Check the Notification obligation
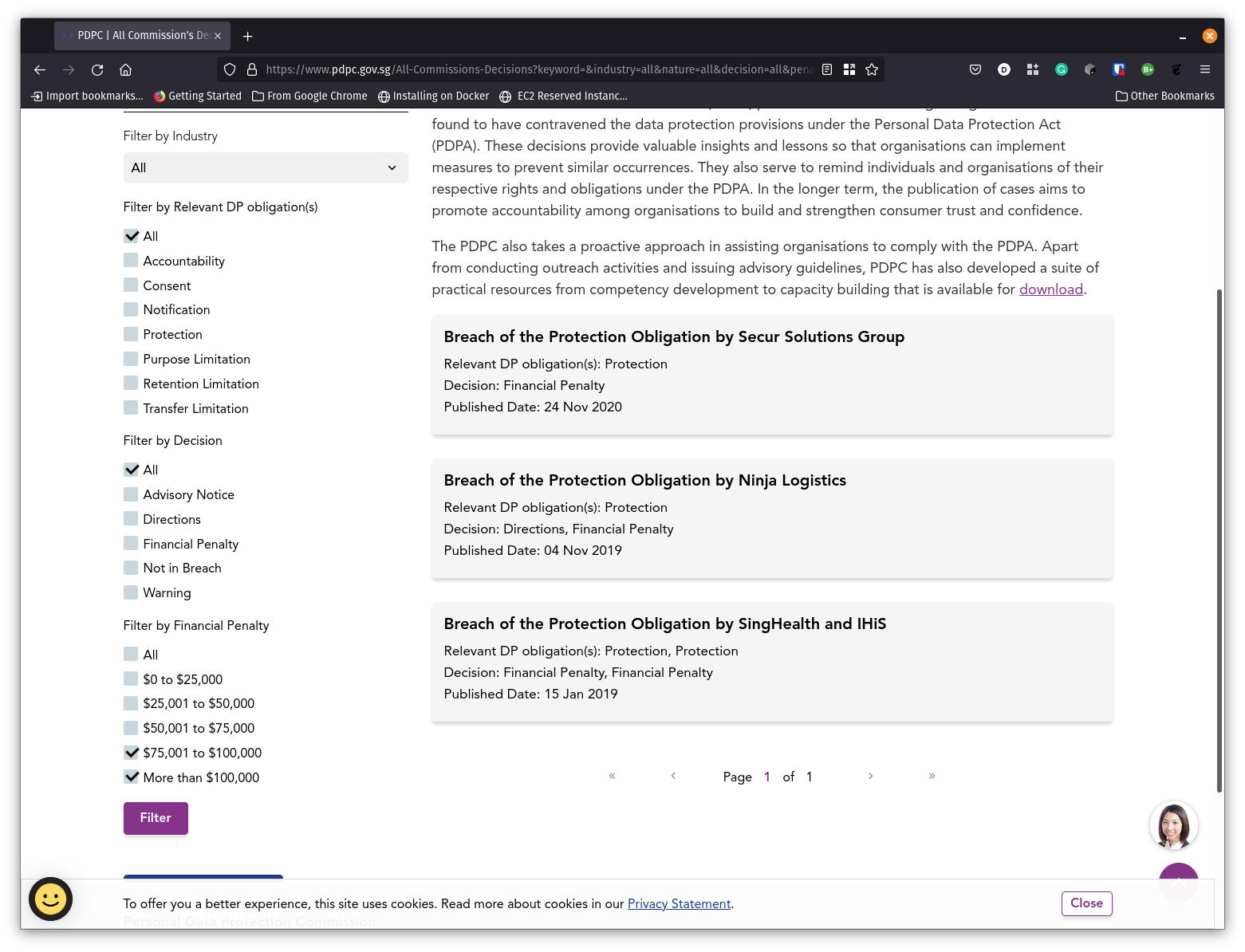 (132, 309)
